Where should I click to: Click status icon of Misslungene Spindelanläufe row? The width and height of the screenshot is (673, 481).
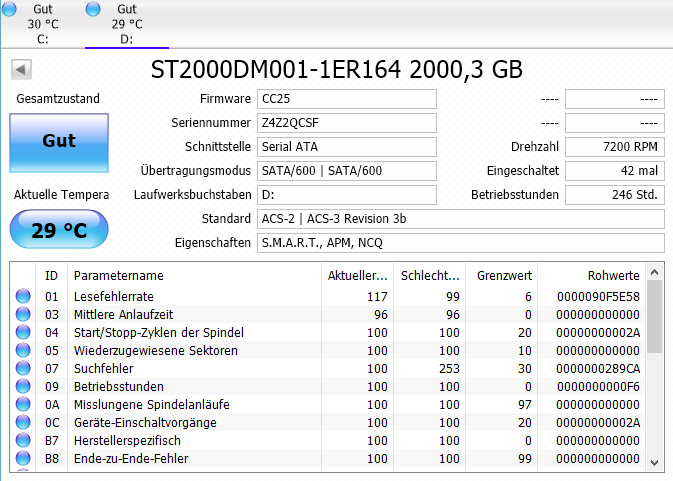point(23,404)
